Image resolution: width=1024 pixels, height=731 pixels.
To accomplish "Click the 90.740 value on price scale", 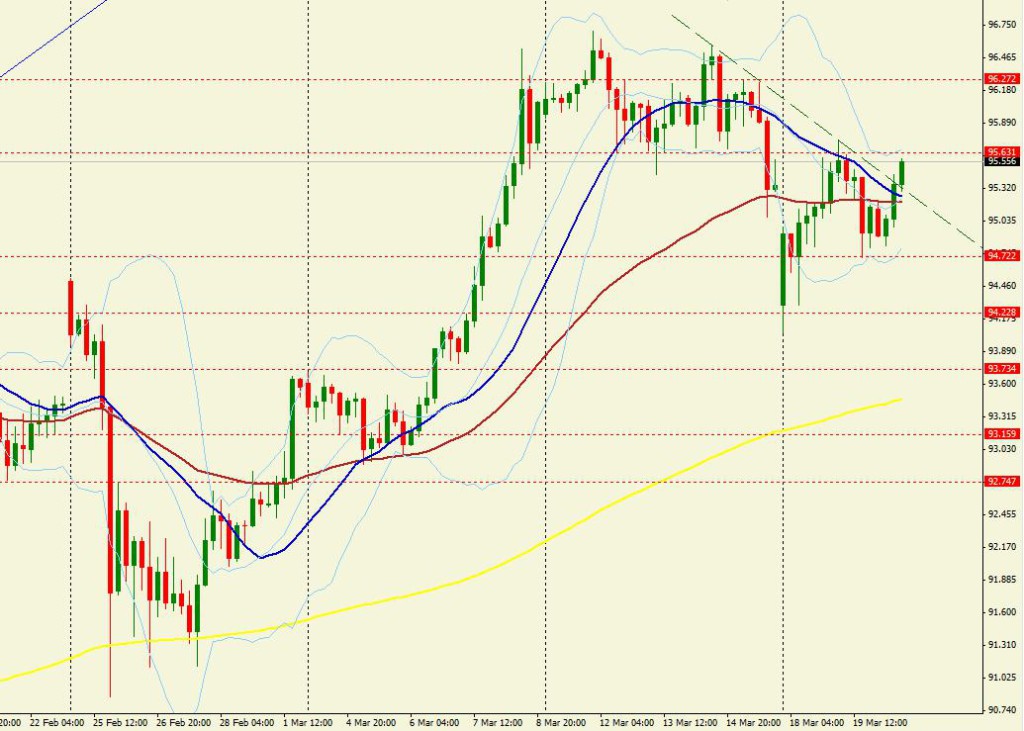I will 1001,710.
